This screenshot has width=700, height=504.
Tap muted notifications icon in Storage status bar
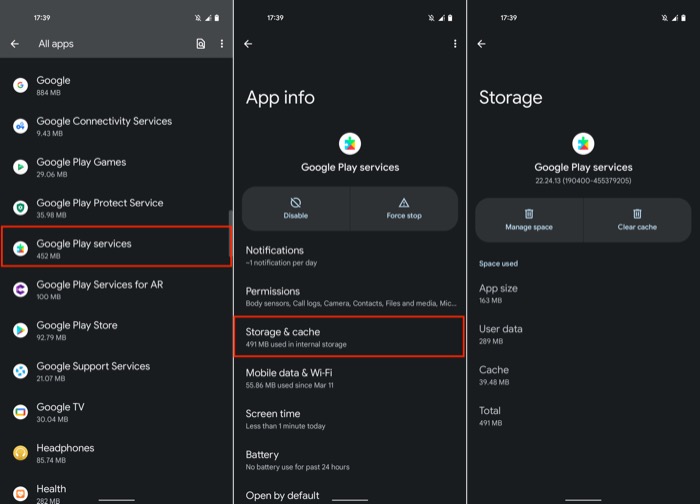664,18
